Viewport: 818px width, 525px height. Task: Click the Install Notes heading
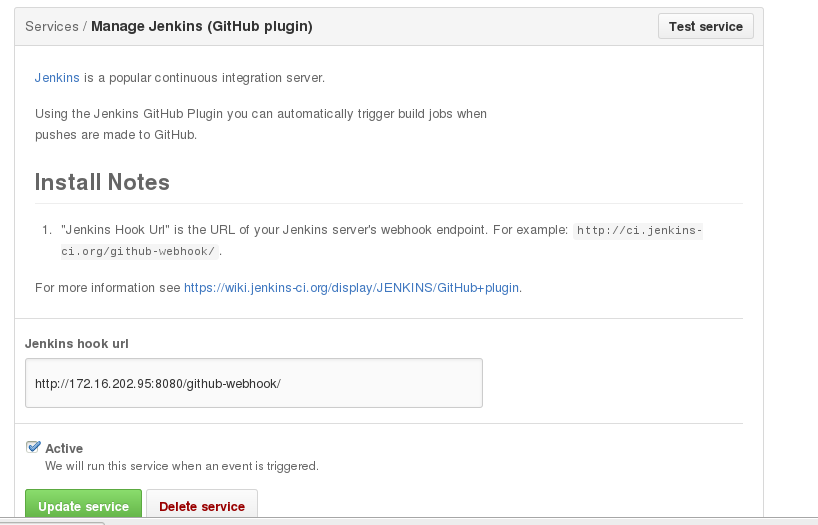coord(102,182)
